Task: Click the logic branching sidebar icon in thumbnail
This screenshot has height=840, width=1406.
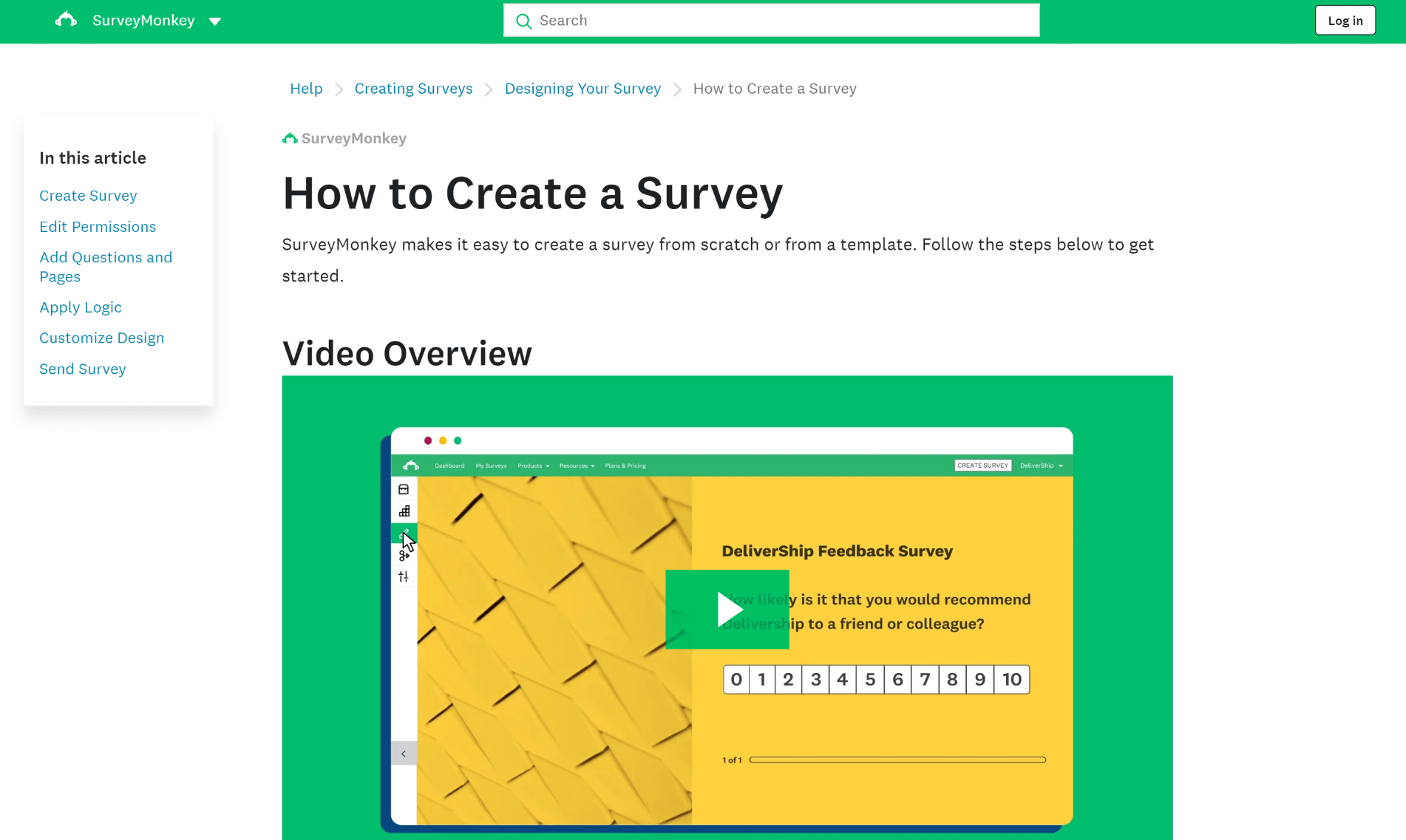Action: click(404, 556)
